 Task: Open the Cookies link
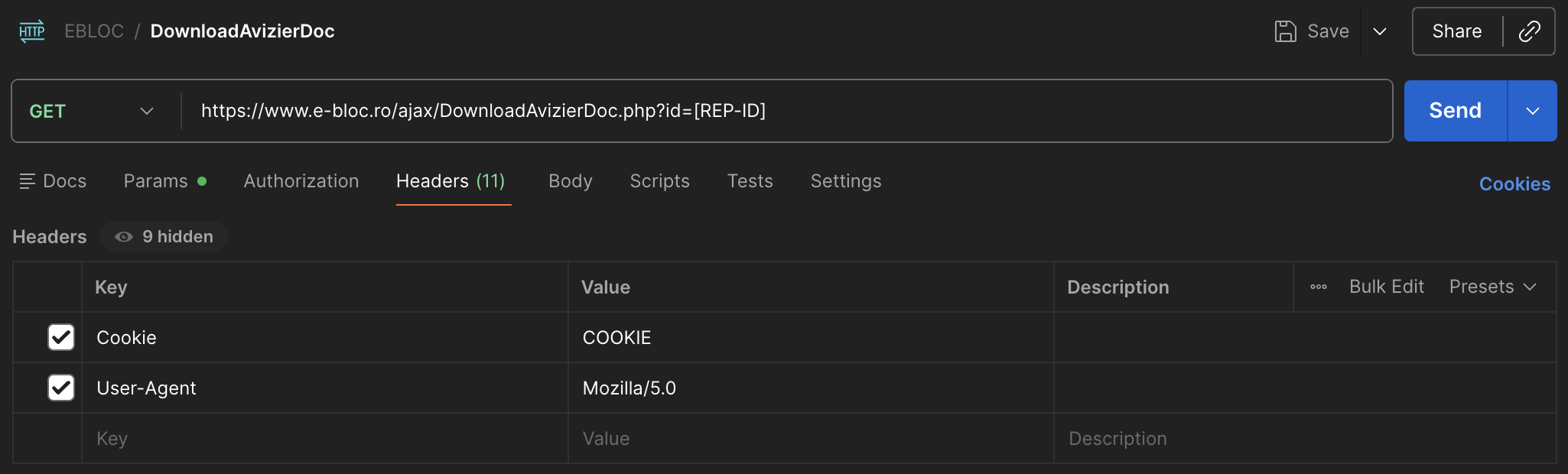click(x=1514, y=184)
